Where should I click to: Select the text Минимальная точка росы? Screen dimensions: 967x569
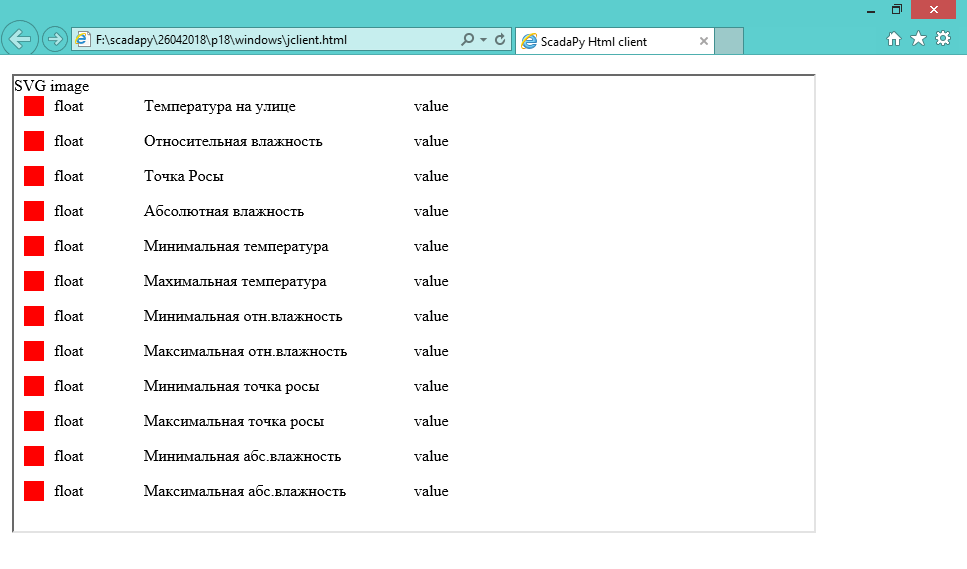click(231, 387)
